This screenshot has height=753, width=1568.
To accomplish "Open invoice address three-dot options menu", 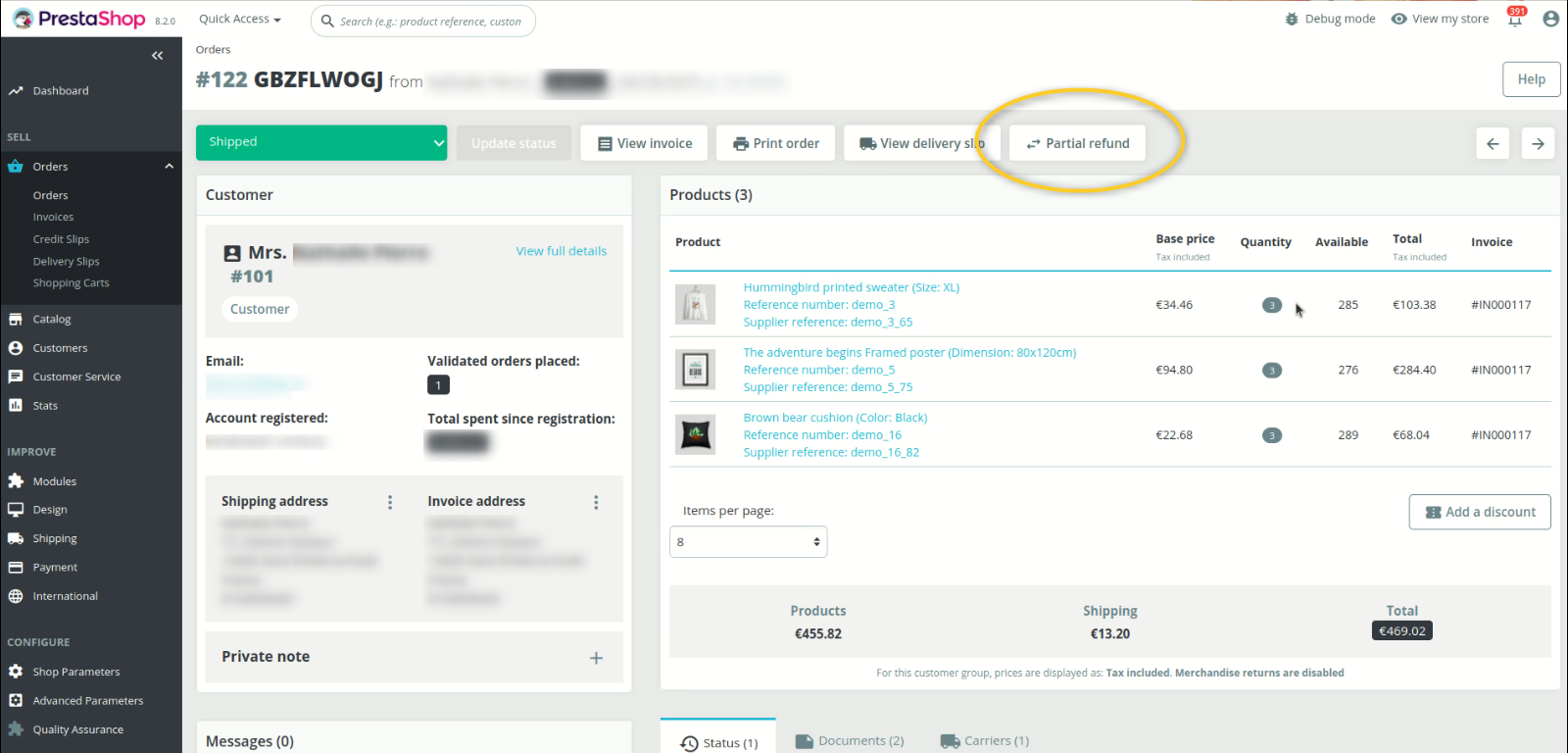I will [596, 502].
